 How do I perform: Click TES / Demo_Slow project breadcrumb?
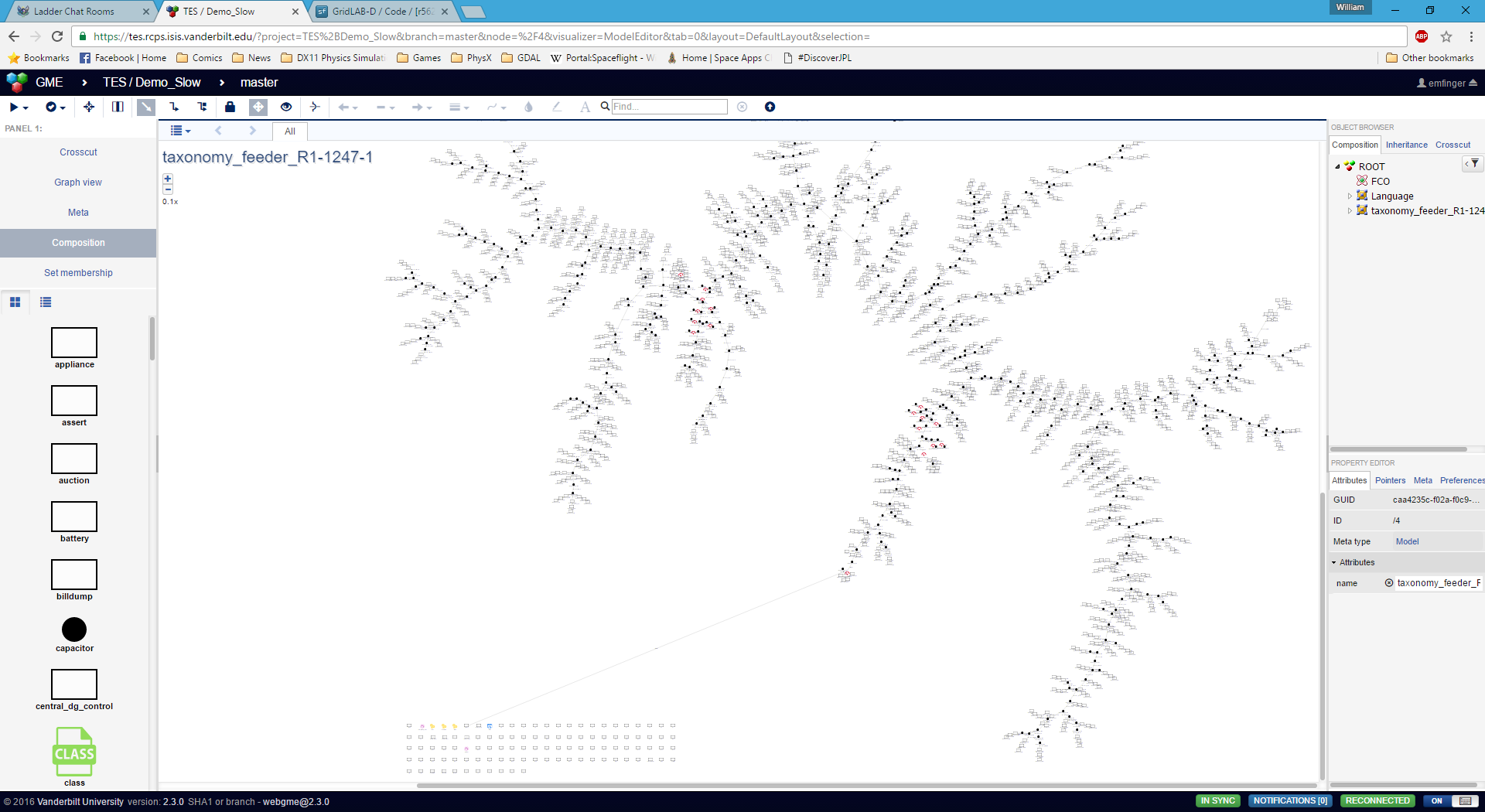pos(152,82)
